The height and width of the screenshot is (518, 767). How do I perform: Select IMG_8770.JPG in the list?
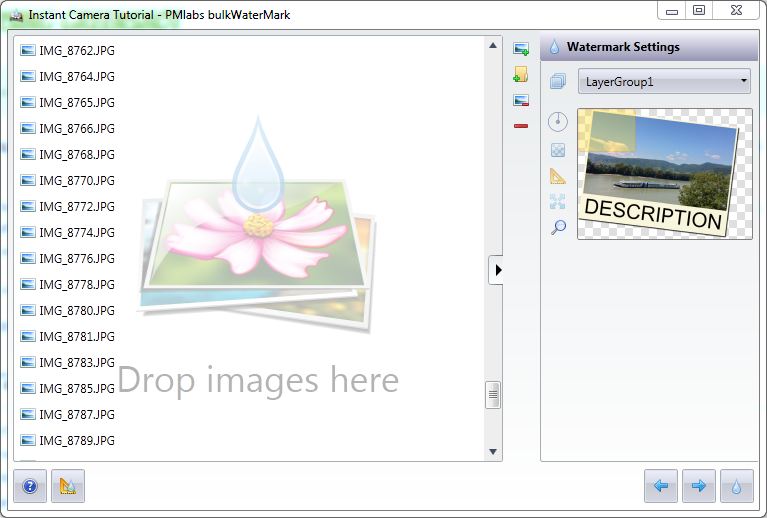click(x=68, y=180)
